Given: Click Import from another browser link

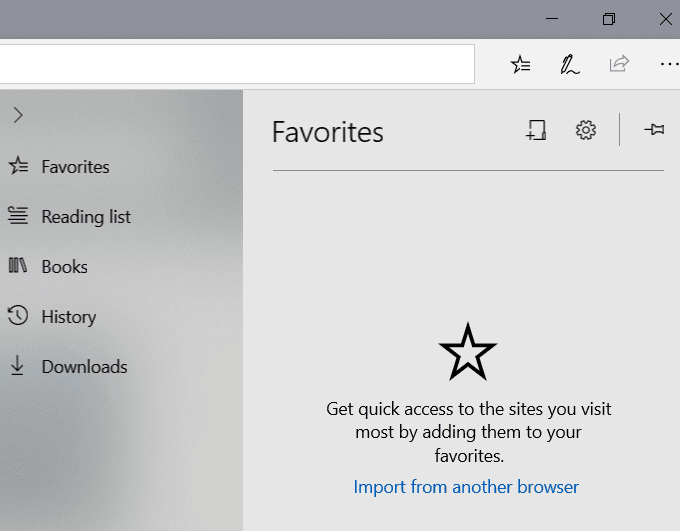Looking at the screenshot, I should coord(466,487).
